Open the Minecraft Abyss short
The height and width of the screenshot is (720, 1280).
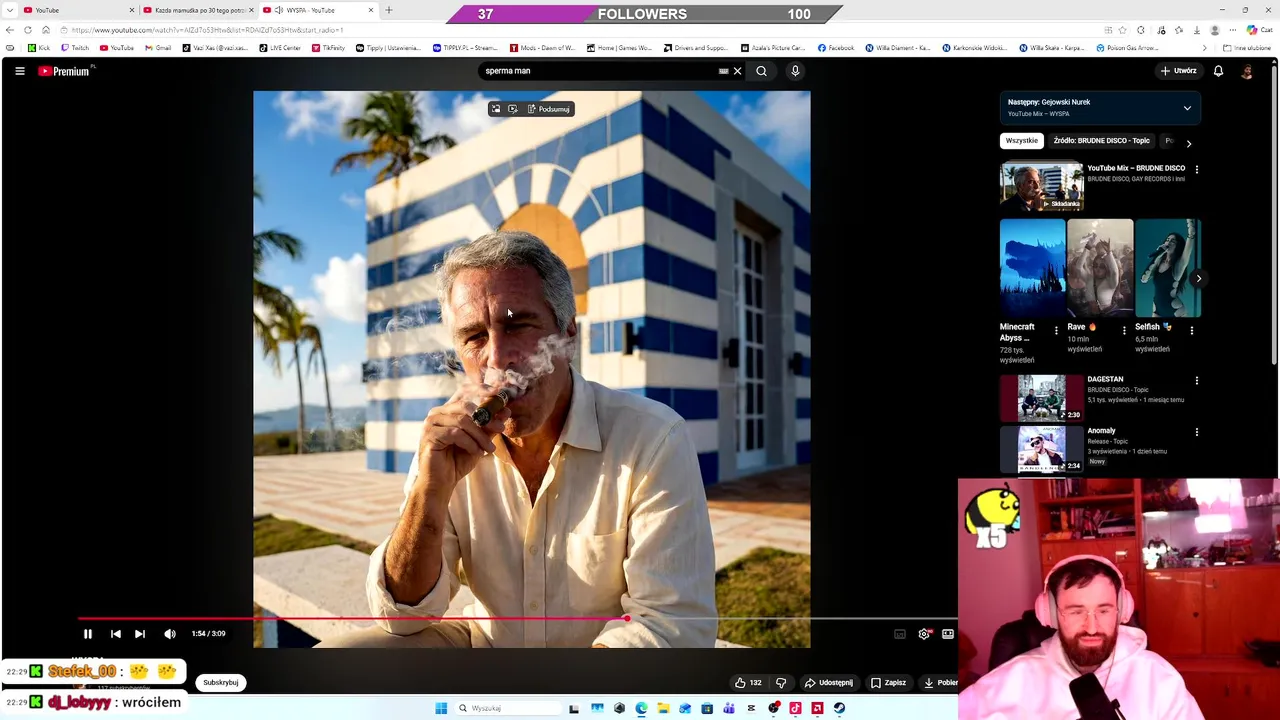1032,269
